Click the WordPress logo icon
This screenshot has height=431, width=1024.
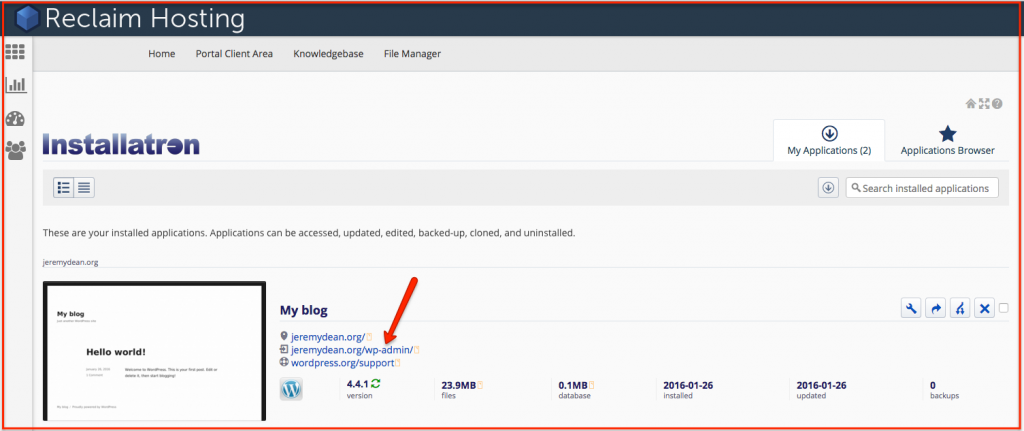[x=291, y=389]
